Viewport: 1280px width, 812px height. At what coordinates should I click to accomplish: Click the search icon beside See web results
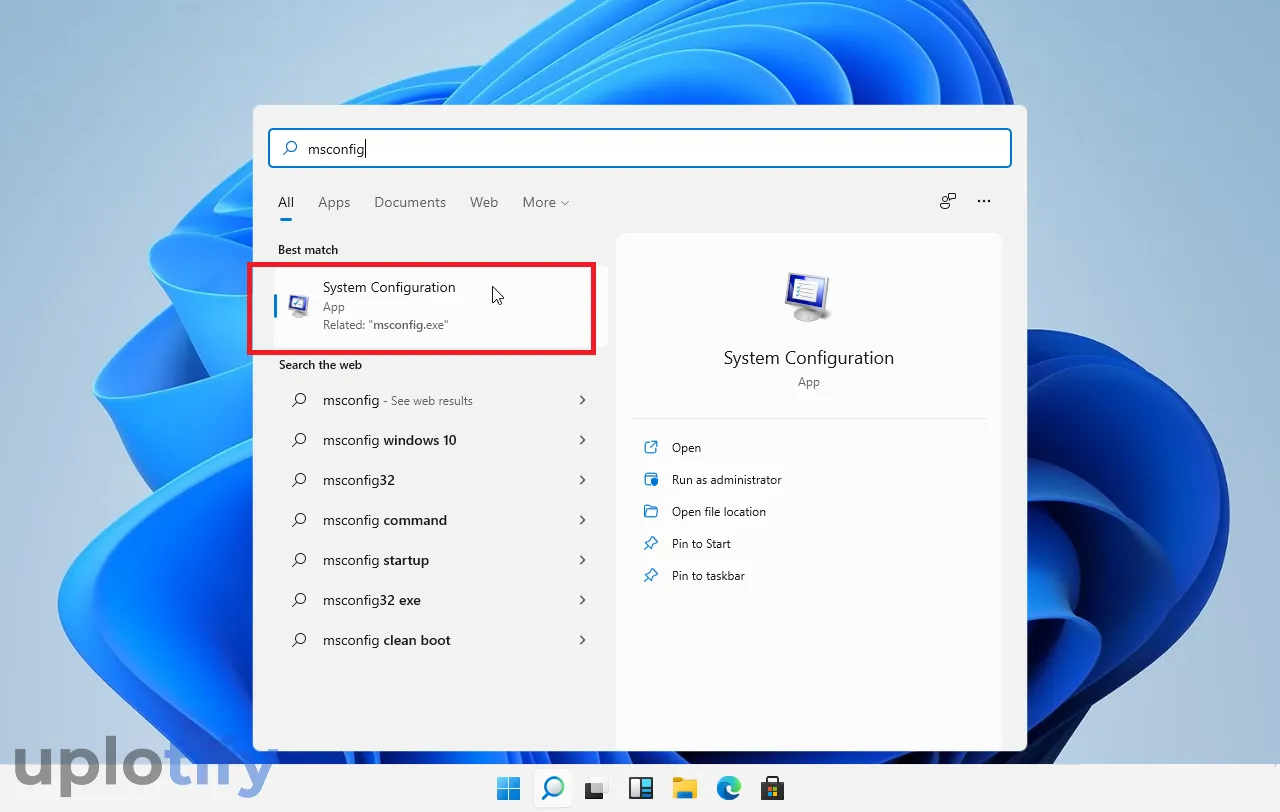[299, 400]
